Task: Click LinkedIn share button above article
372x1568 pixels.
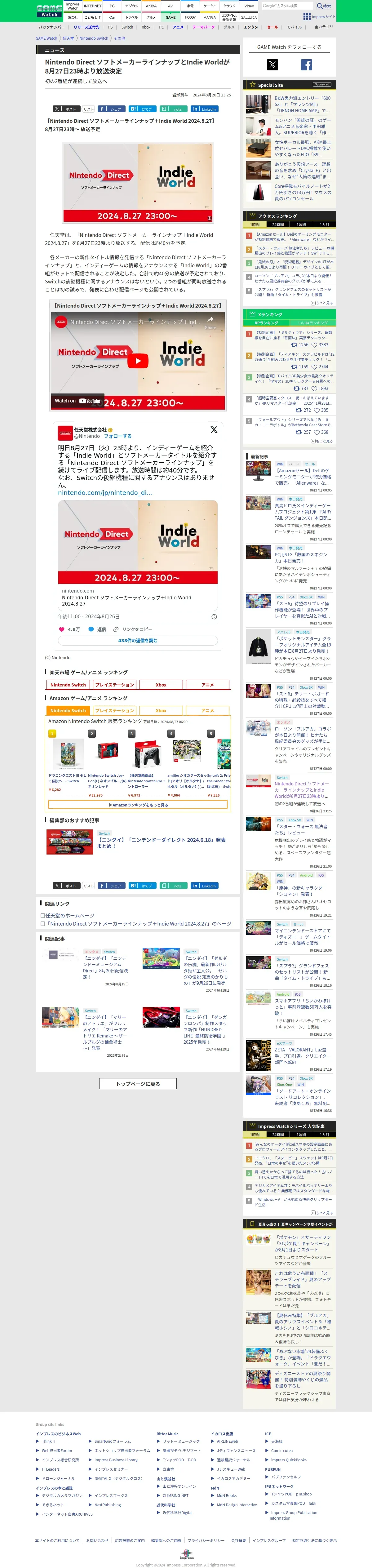Action: tap(204, 109)
